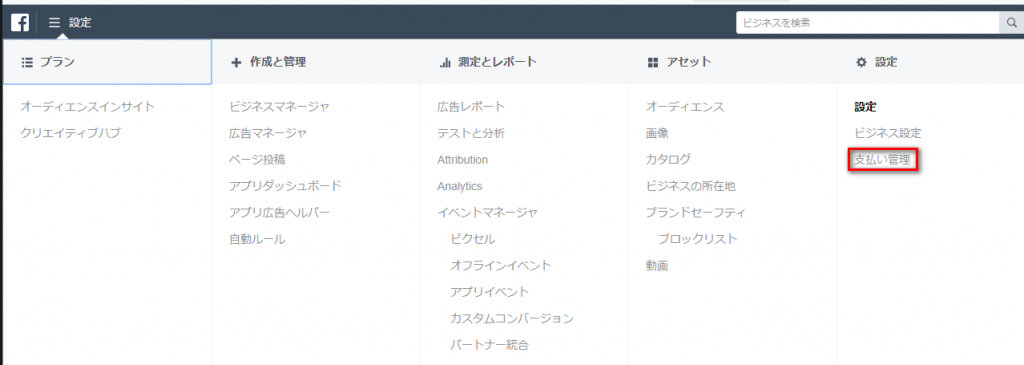This screenshot has height=365, width=1024.
Task: Open テストと分析
Action: pyautogui.click(x=471, y=133)
